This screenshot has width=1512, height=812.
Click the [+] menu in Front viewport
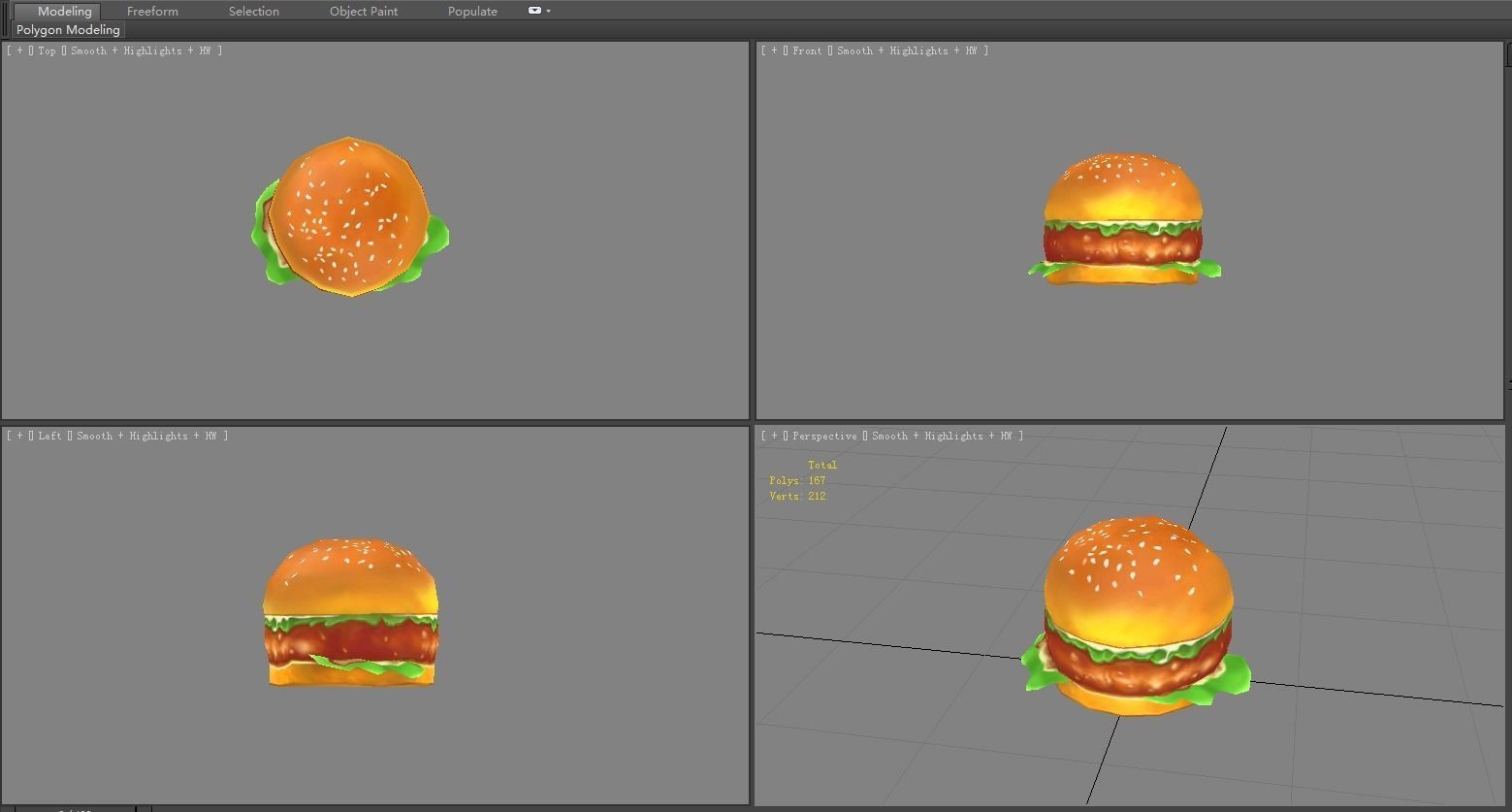click(x=774, y=50)
